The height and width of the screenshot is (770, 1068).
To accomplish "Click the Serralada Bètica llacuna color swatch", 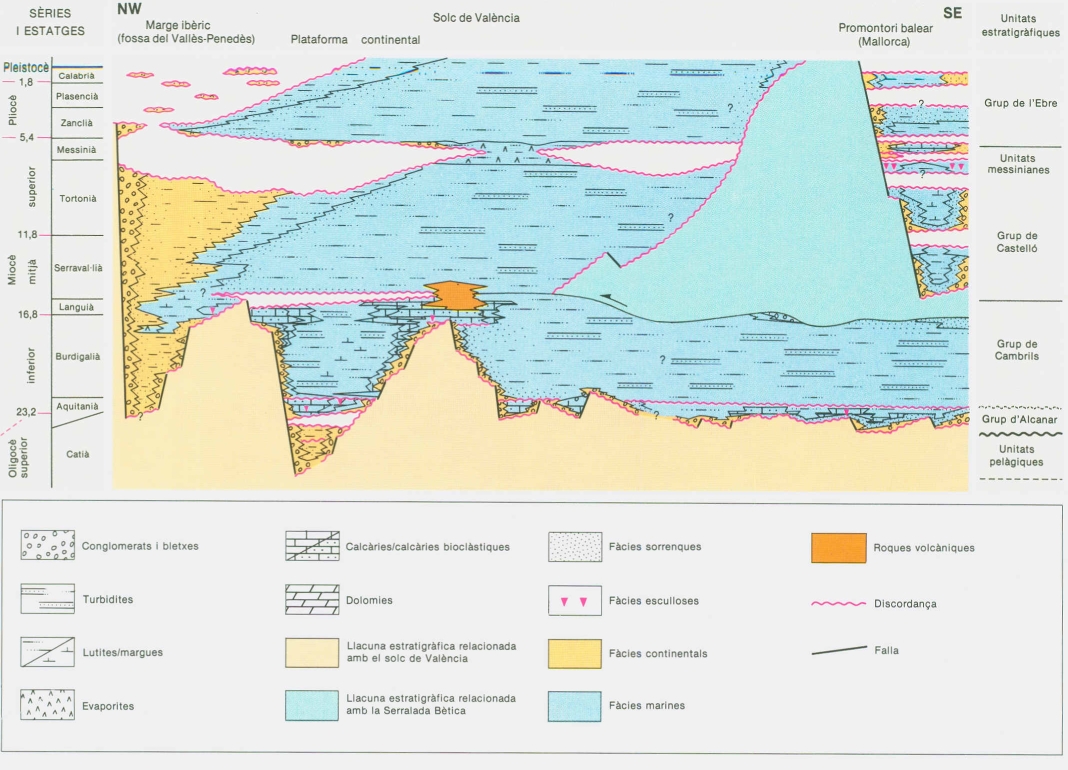I will point(311,705).
